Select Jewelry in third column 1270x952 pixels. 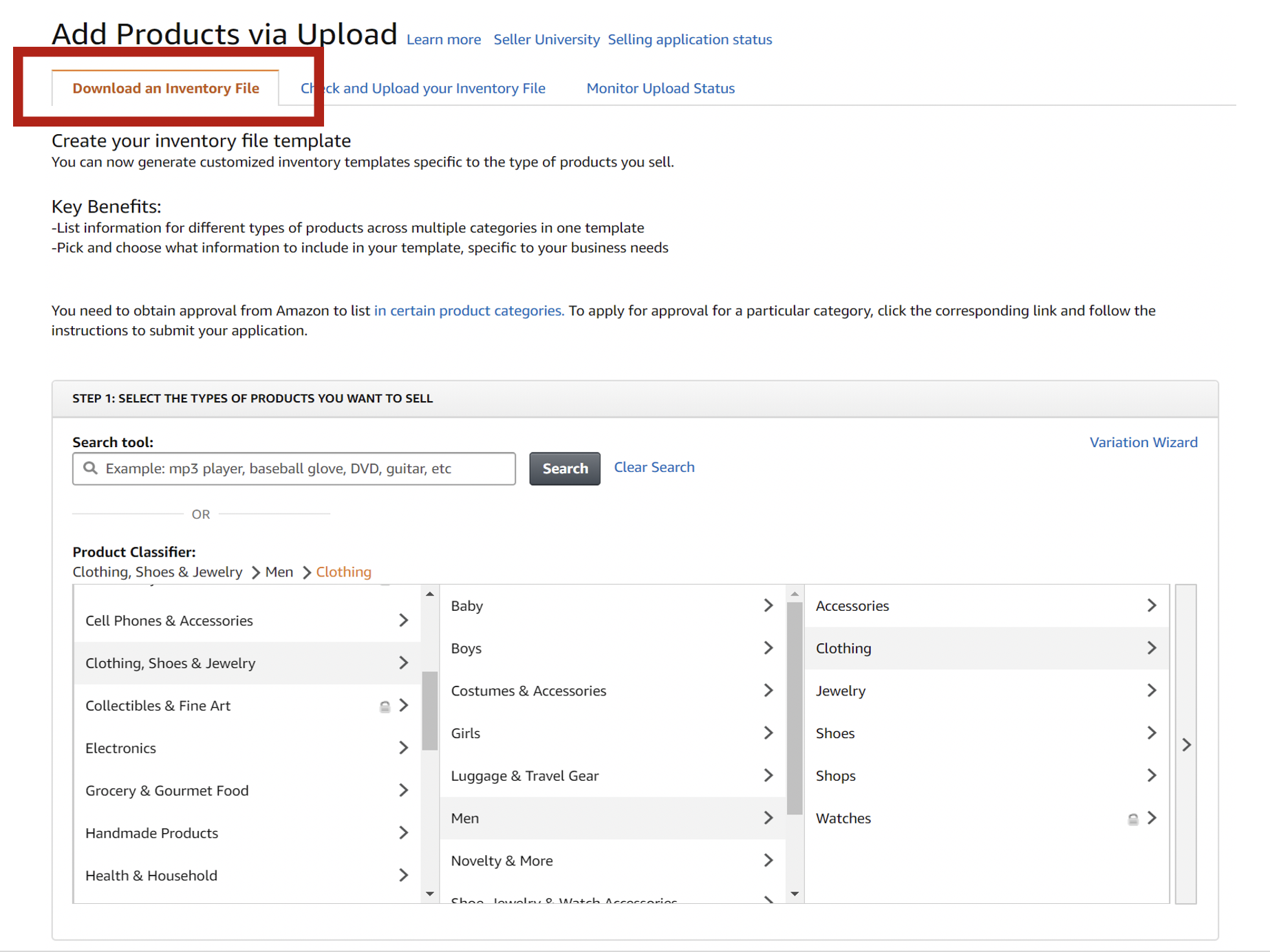tap(987, 691)
